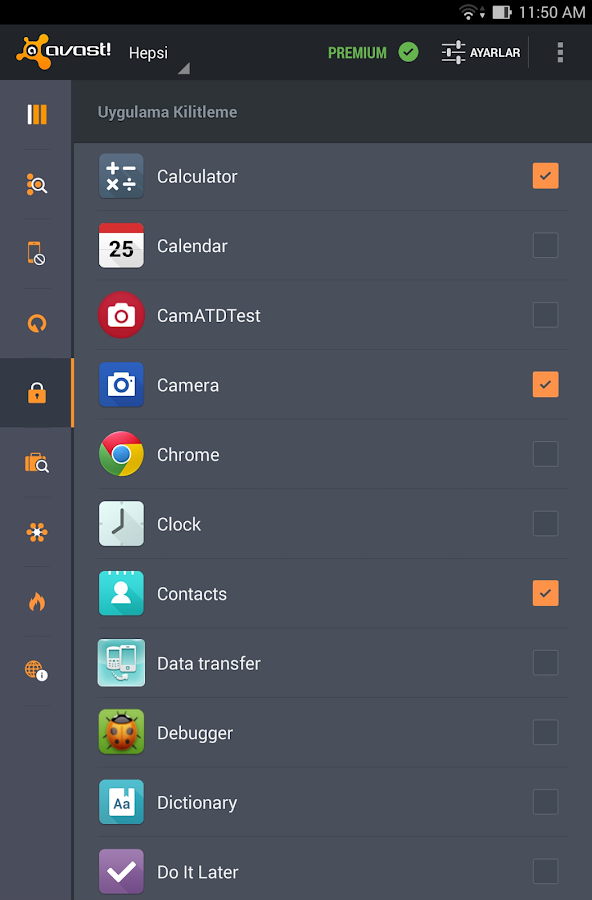Enable app lock for Chrome
The width and height of the screenshot is (592, 900).
click(x=545, y=454)
